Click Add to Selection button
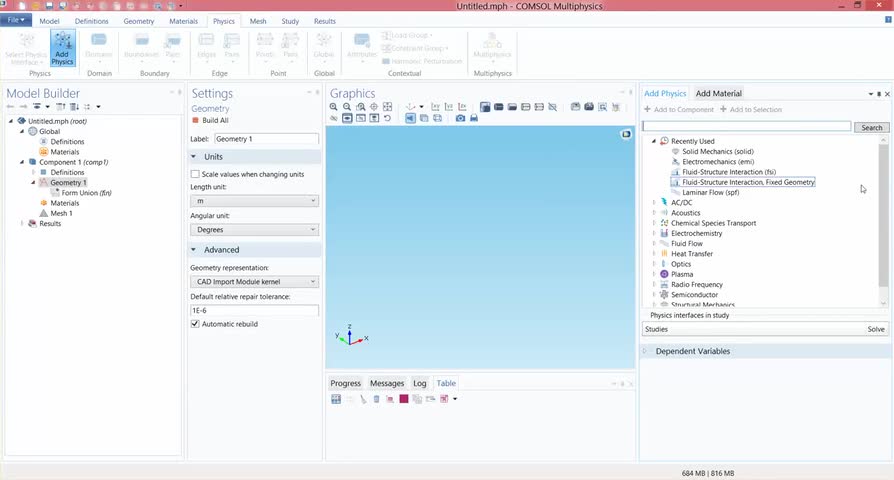The height and width of the screenshot is (480, 894). point(751,109)
